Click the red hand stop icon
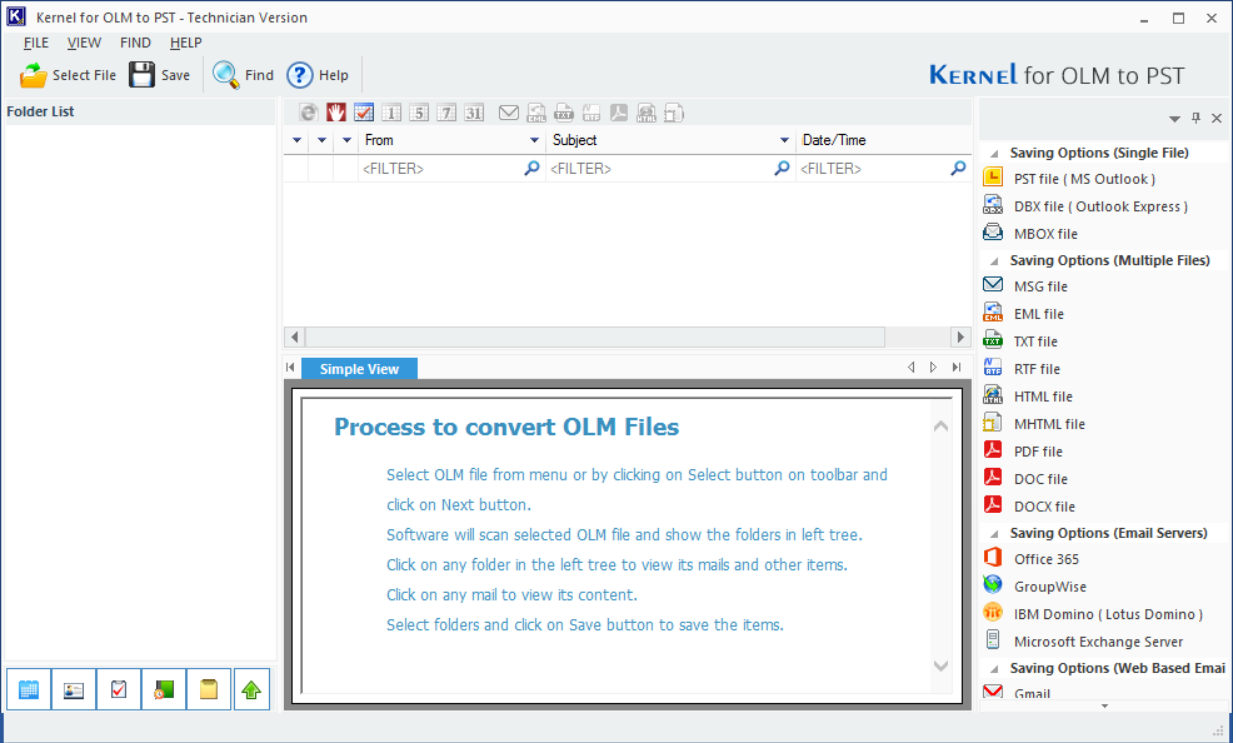 [336, 113]
